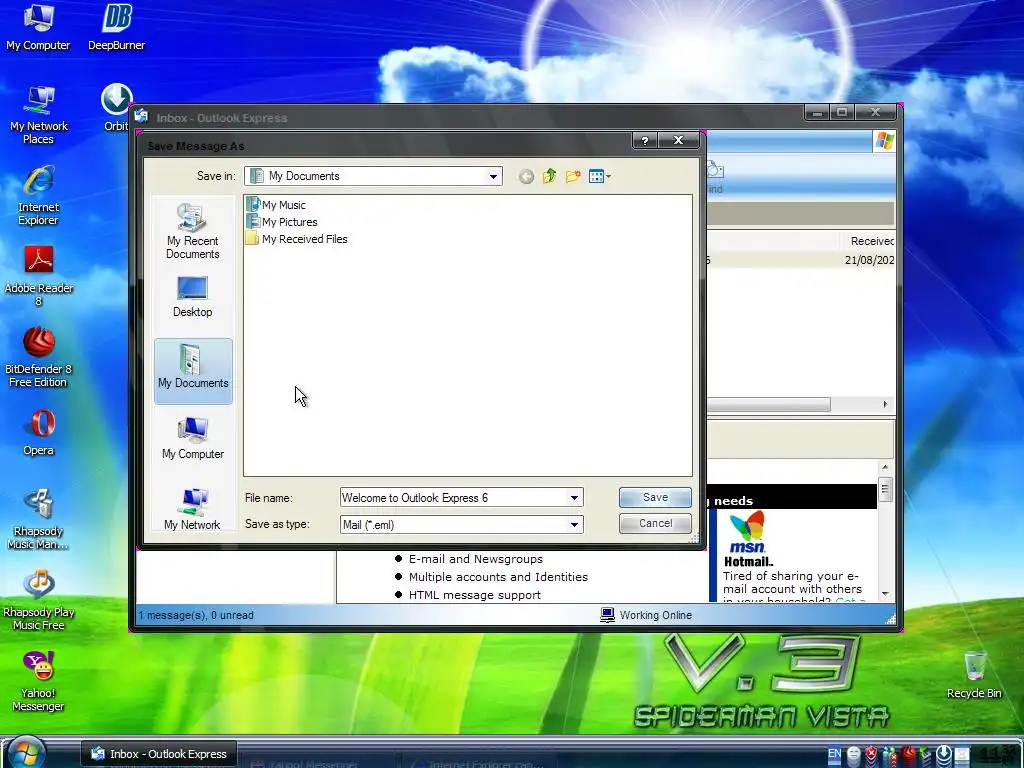Select Adobe Reader 8 desktop icon
This screenshot has width=1024, height=768.
click(39, 276)
